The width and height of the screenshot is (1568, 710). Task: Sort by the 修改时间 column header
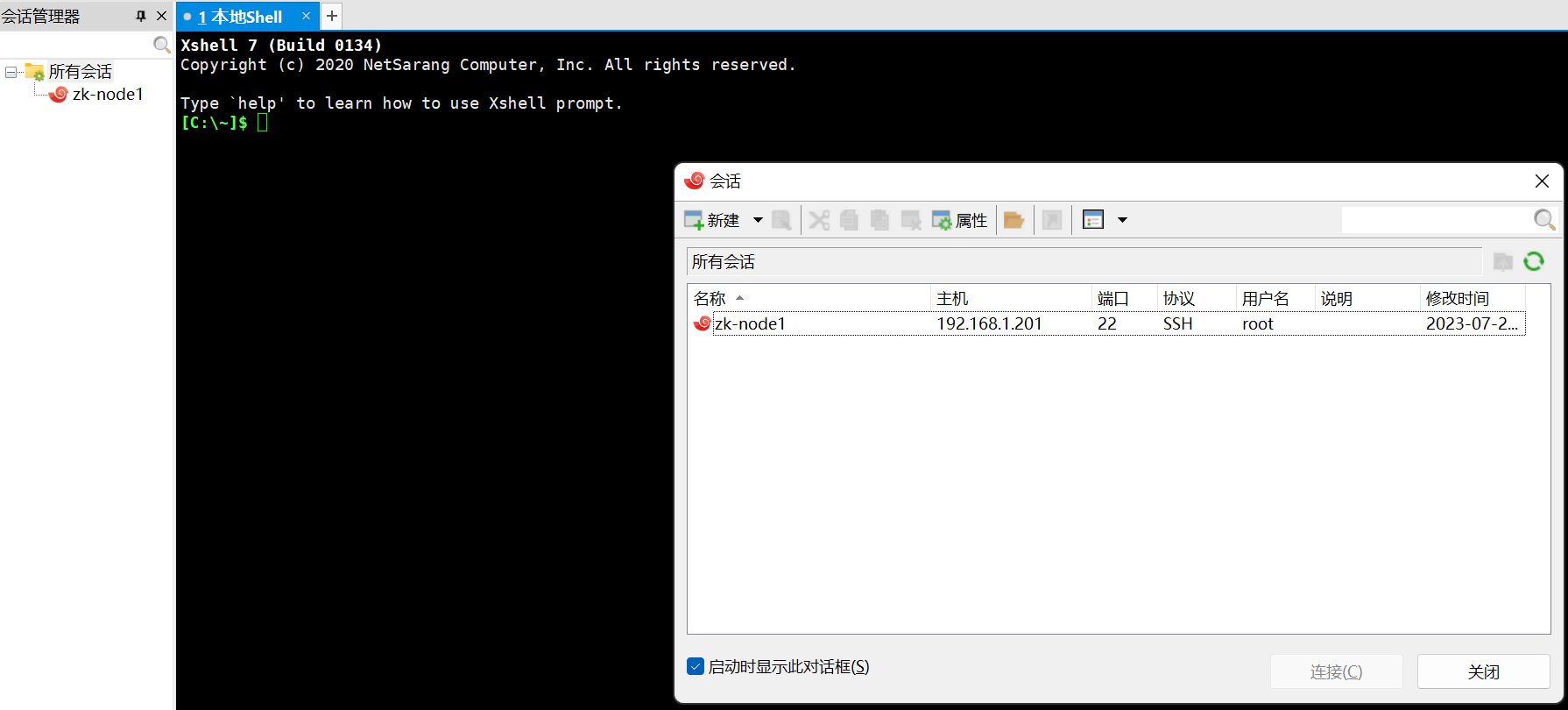point(1473,298)
